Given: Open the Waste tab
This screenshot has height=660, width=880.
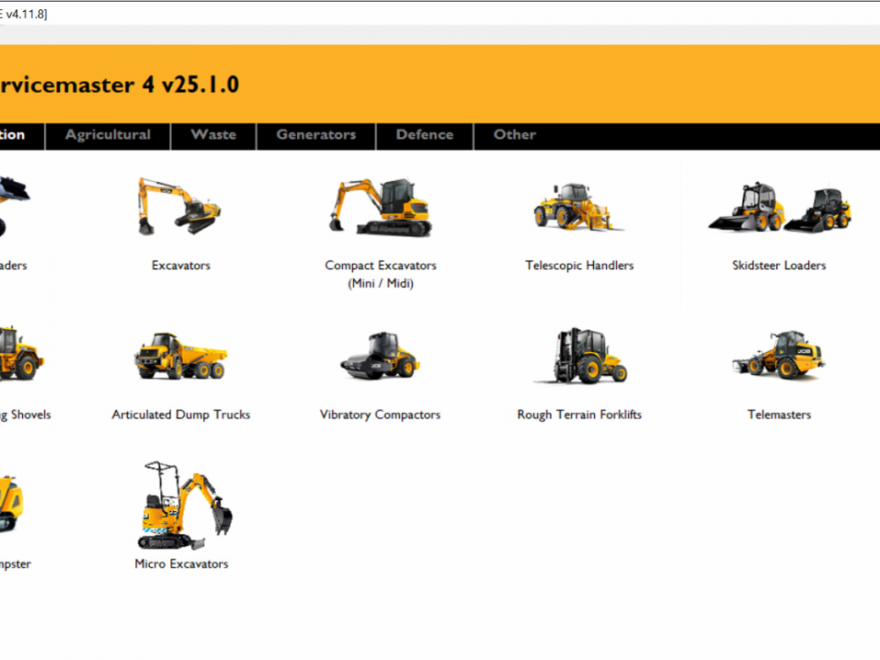Looking at the screenshot, I should tap(213, 135).
